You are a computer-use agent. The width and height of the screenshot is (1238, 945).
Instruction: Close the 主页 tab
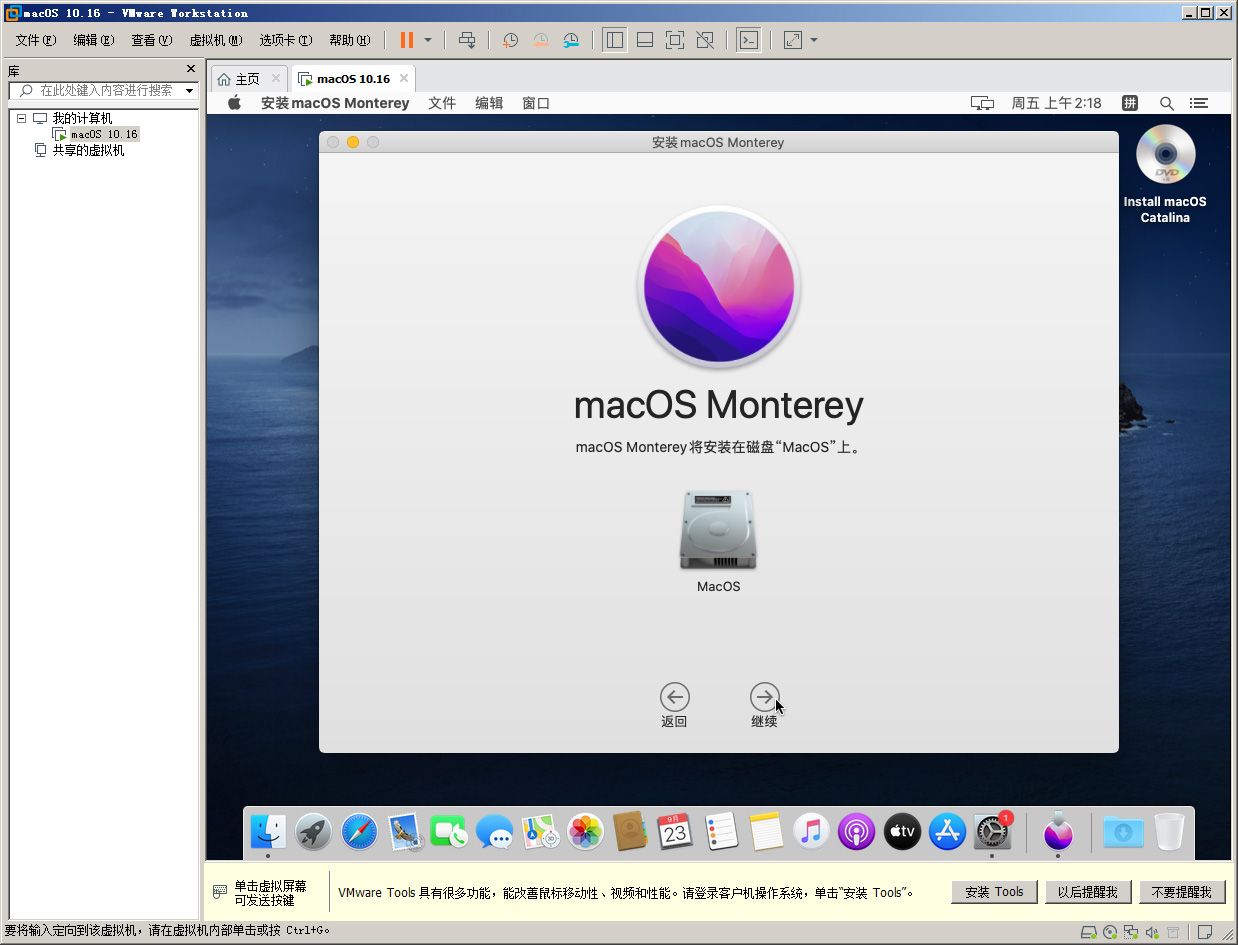coord(276,79)
